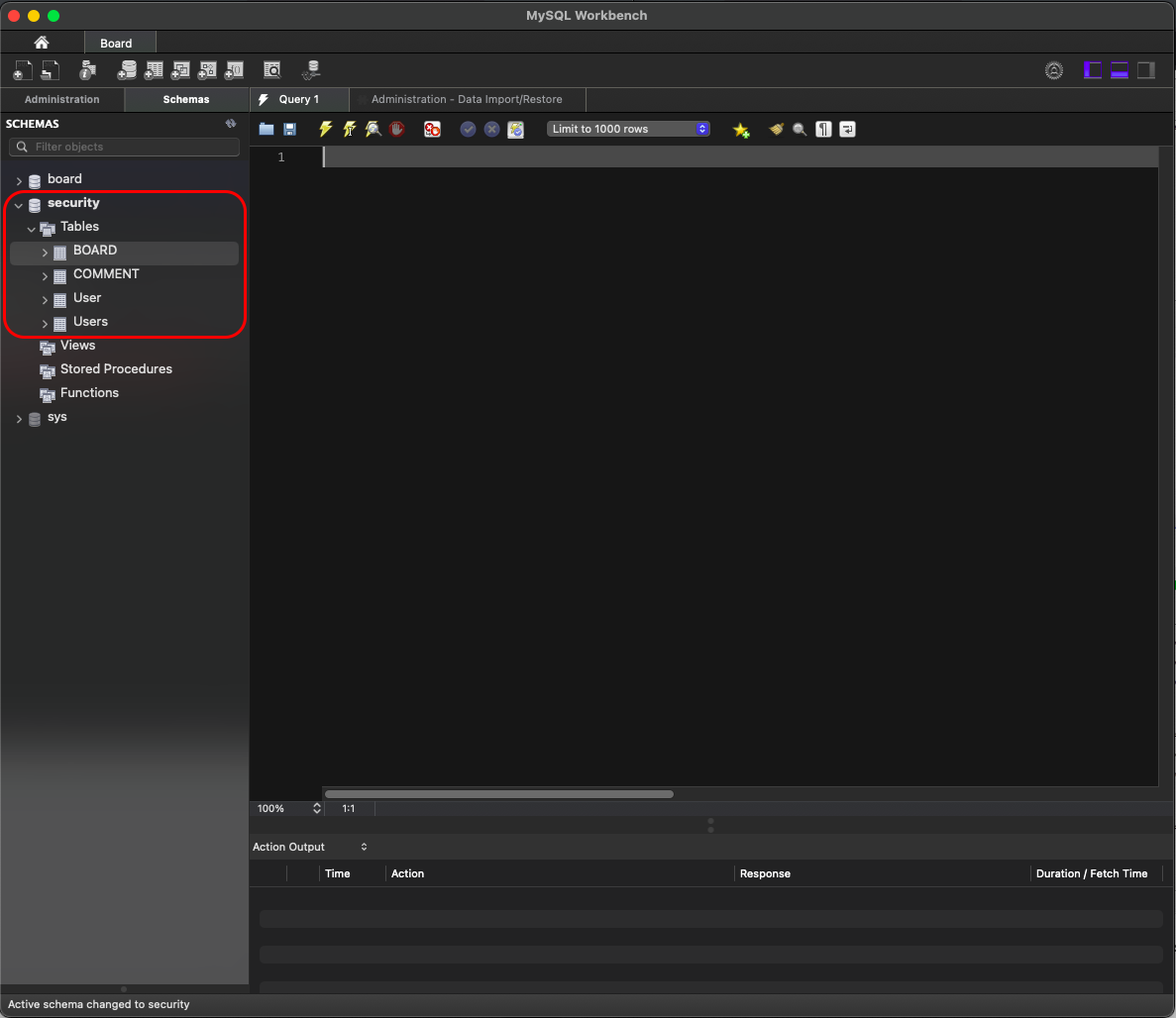Image resolution: width=1176 pixels, height=1018 pixels.
Task: Run EXPLAIN on current statement
Action: tap(373, 129)
